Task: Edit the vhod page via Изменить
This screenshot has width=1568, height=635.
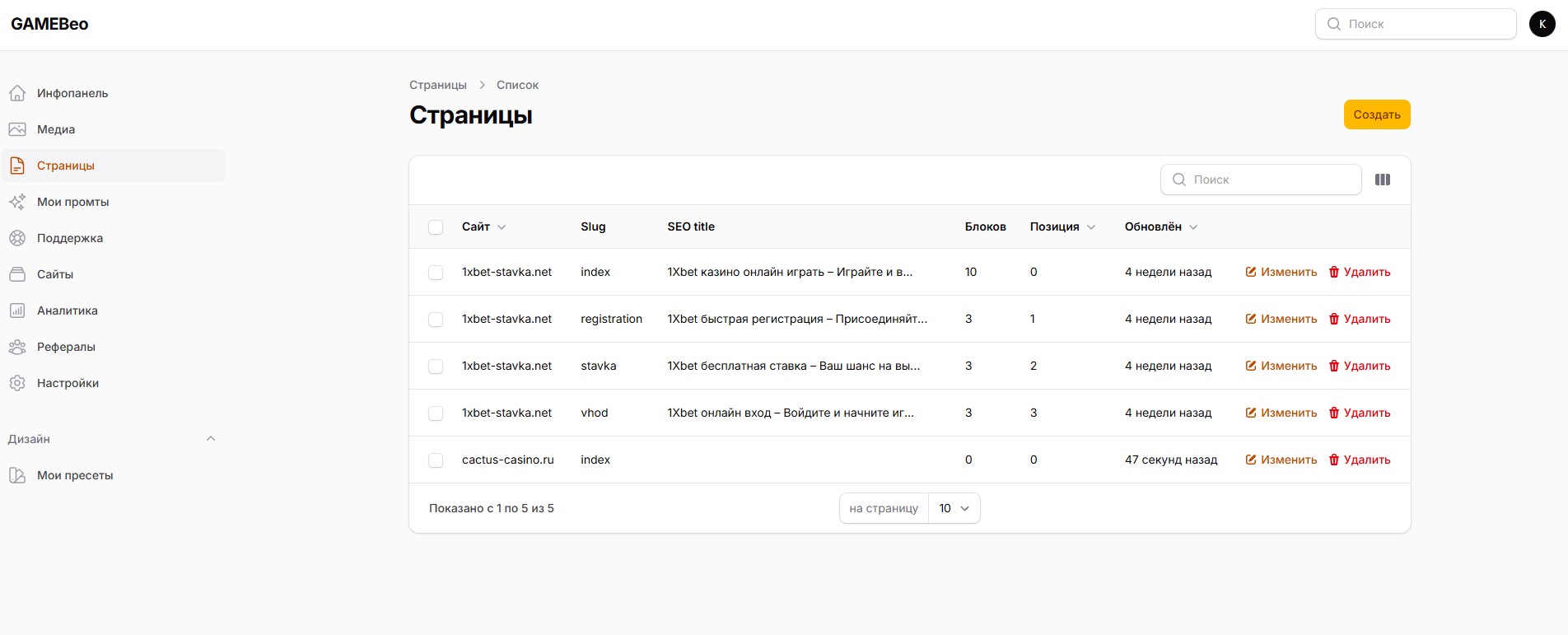Action: pos(1281,413)
